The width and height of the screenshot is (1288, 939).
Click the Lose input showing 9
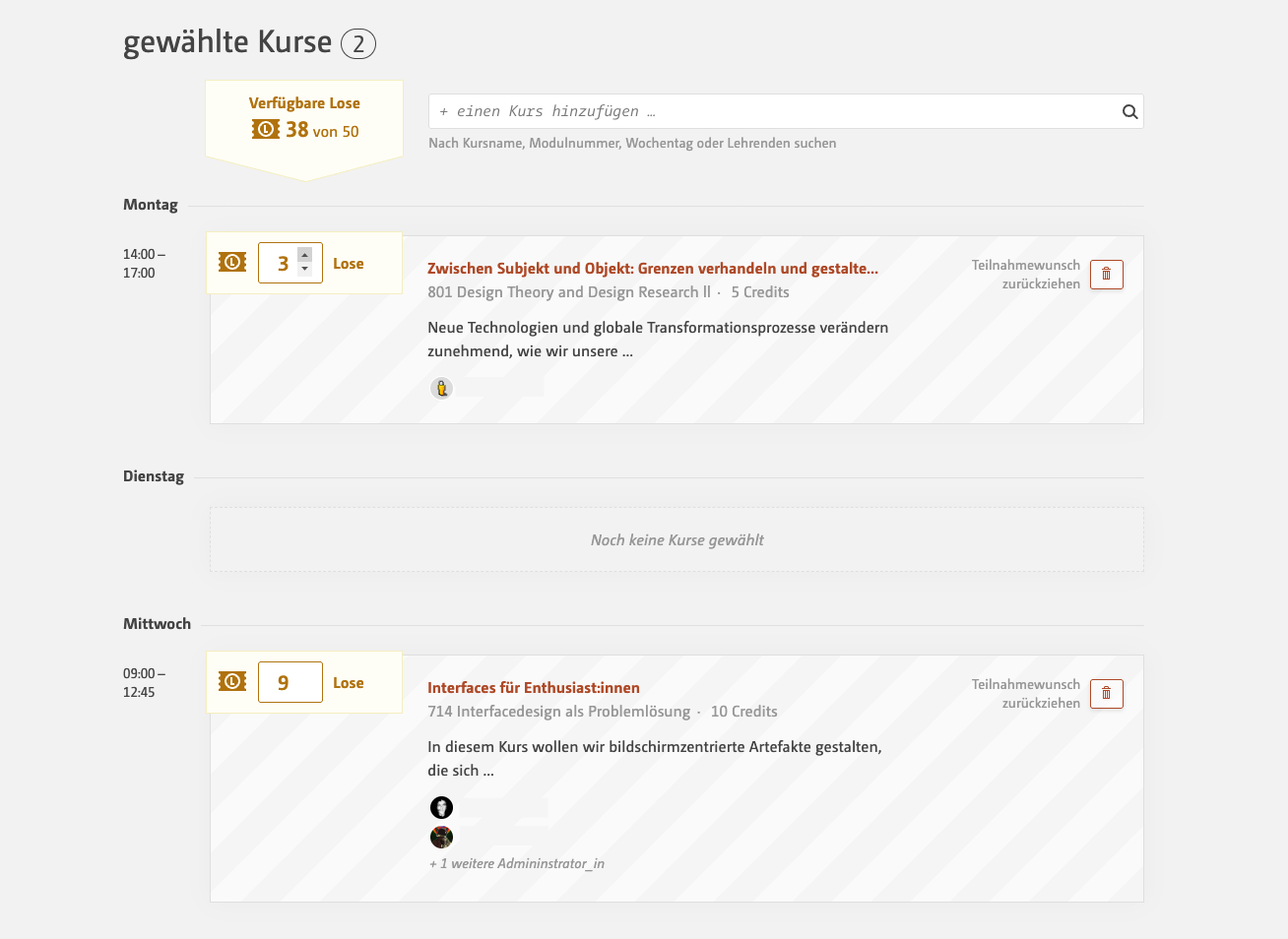[x=290, y=682]
